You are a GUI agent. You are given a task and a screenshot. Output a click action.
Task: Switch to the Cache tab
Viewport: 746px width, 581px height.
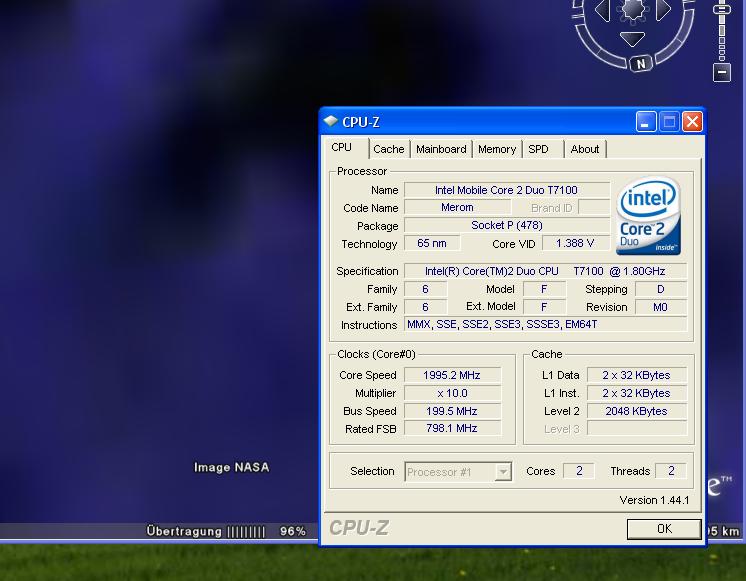point(389,149)
